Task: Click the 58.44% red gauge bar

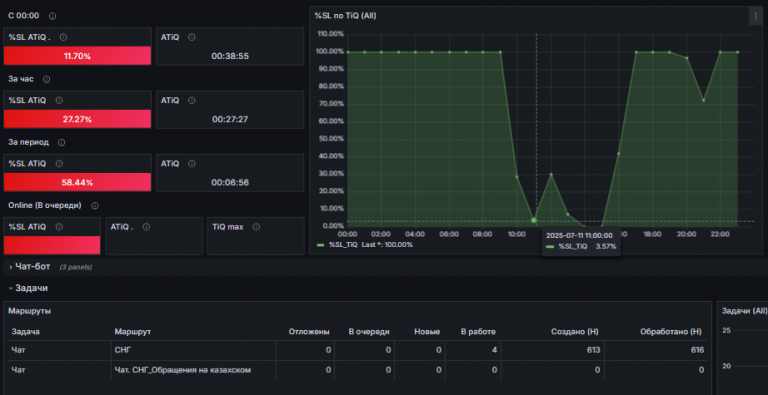Action: click(x=77, y=182)
